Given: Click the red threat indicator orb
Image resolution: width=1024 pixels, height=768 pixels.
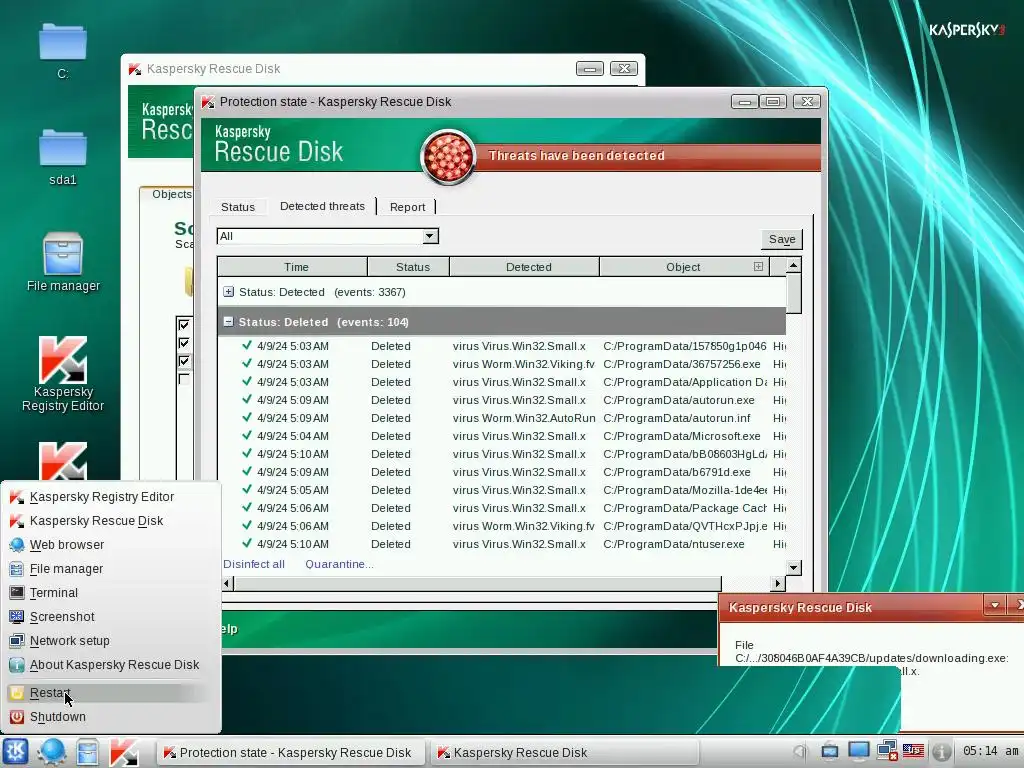Looking at the screenshot, I should pos(449,157).
